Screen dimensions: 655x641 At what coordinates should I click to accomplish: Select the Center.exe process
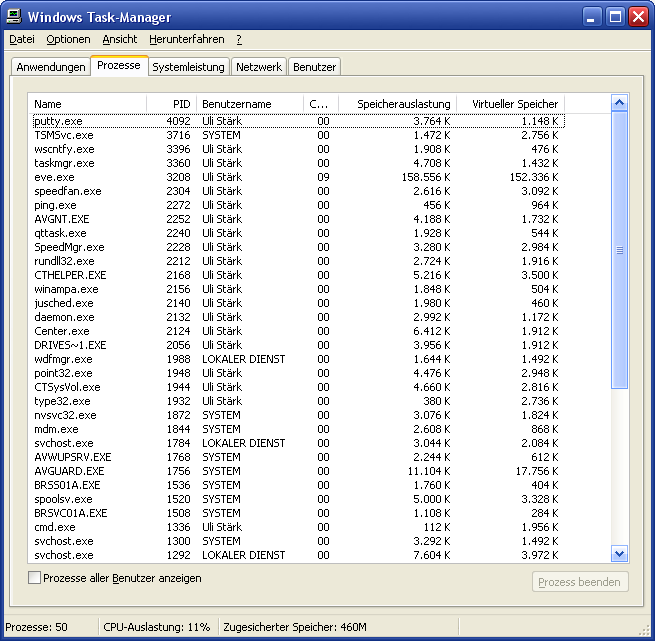(298, 331)
